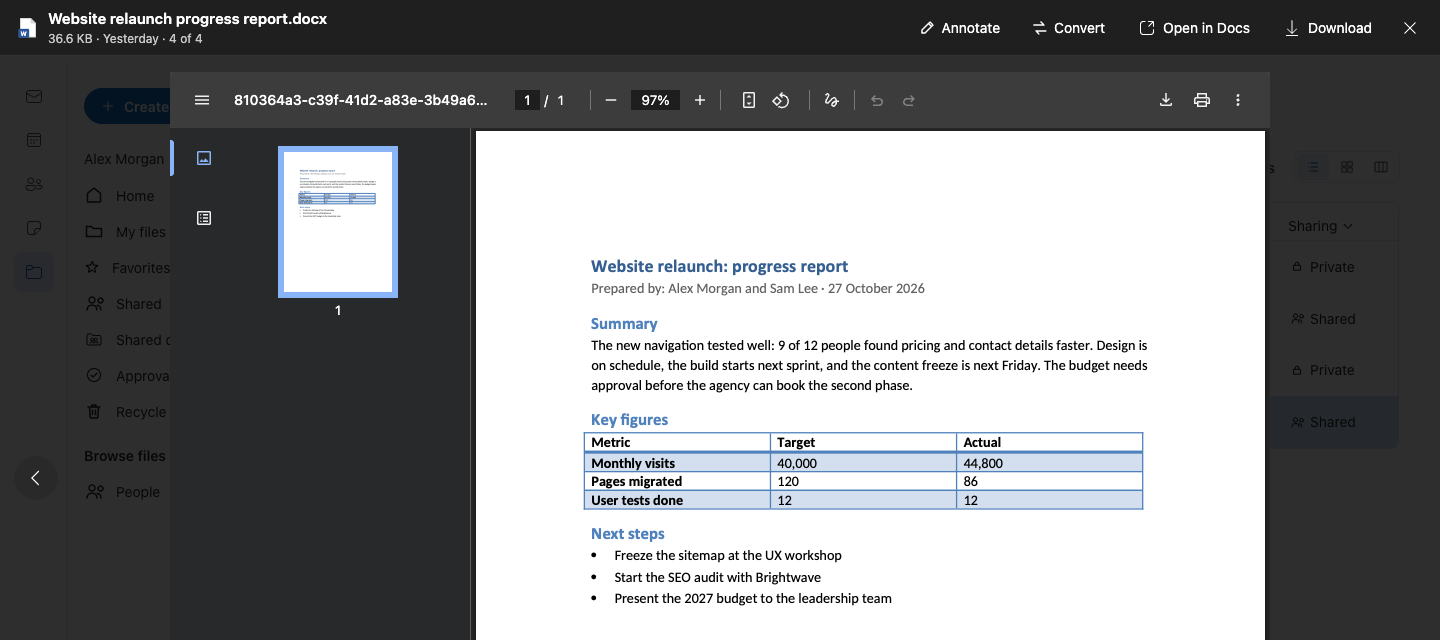Screen dimensions: 1440x640
Task: Open Favorites in the sidebar
Action: [x=127, y=268]
